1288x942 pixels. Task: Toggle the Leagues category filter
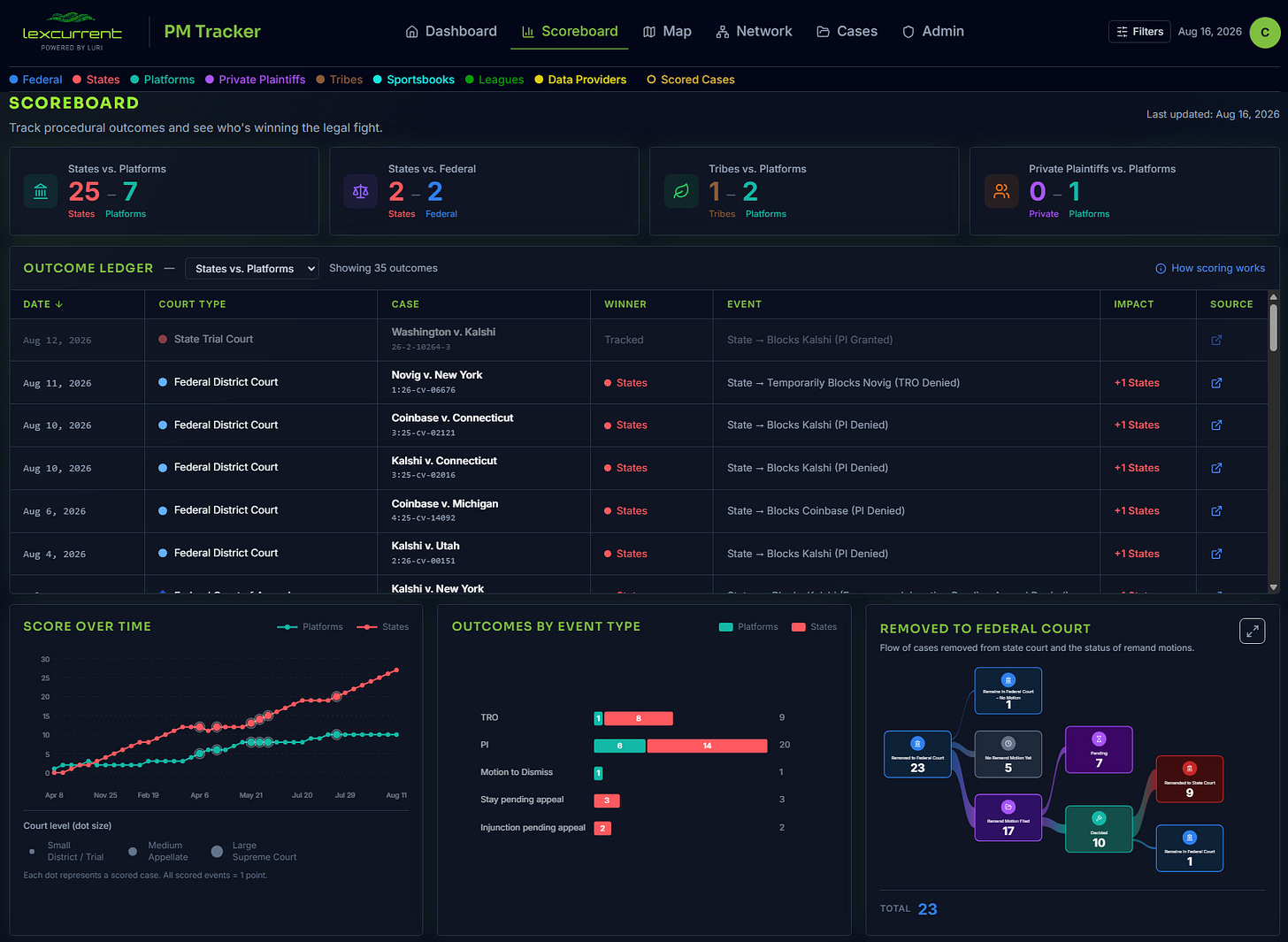point(494,80)
